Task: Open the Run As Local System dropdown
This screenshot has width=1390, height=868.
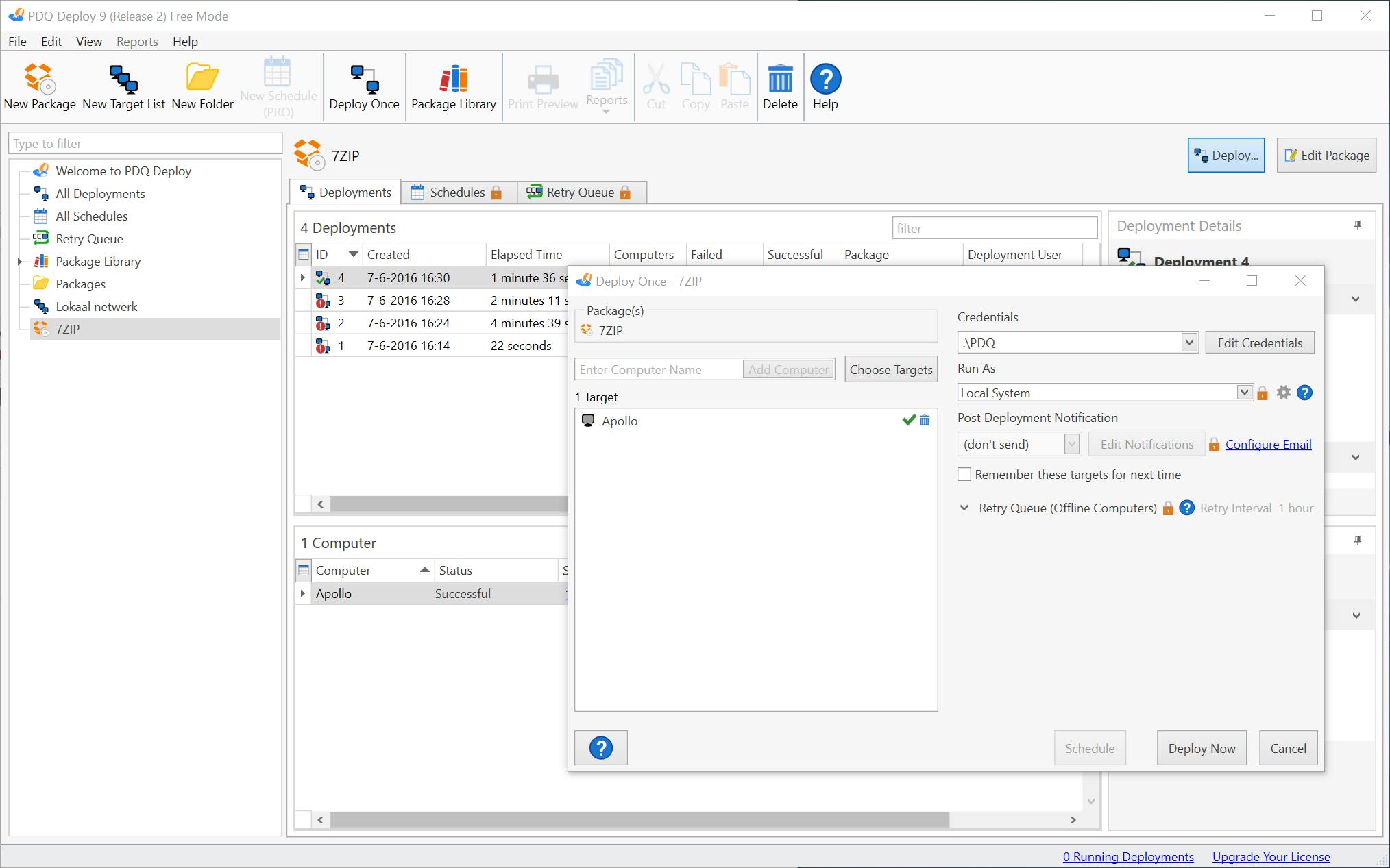Action: click(1244, 393)
